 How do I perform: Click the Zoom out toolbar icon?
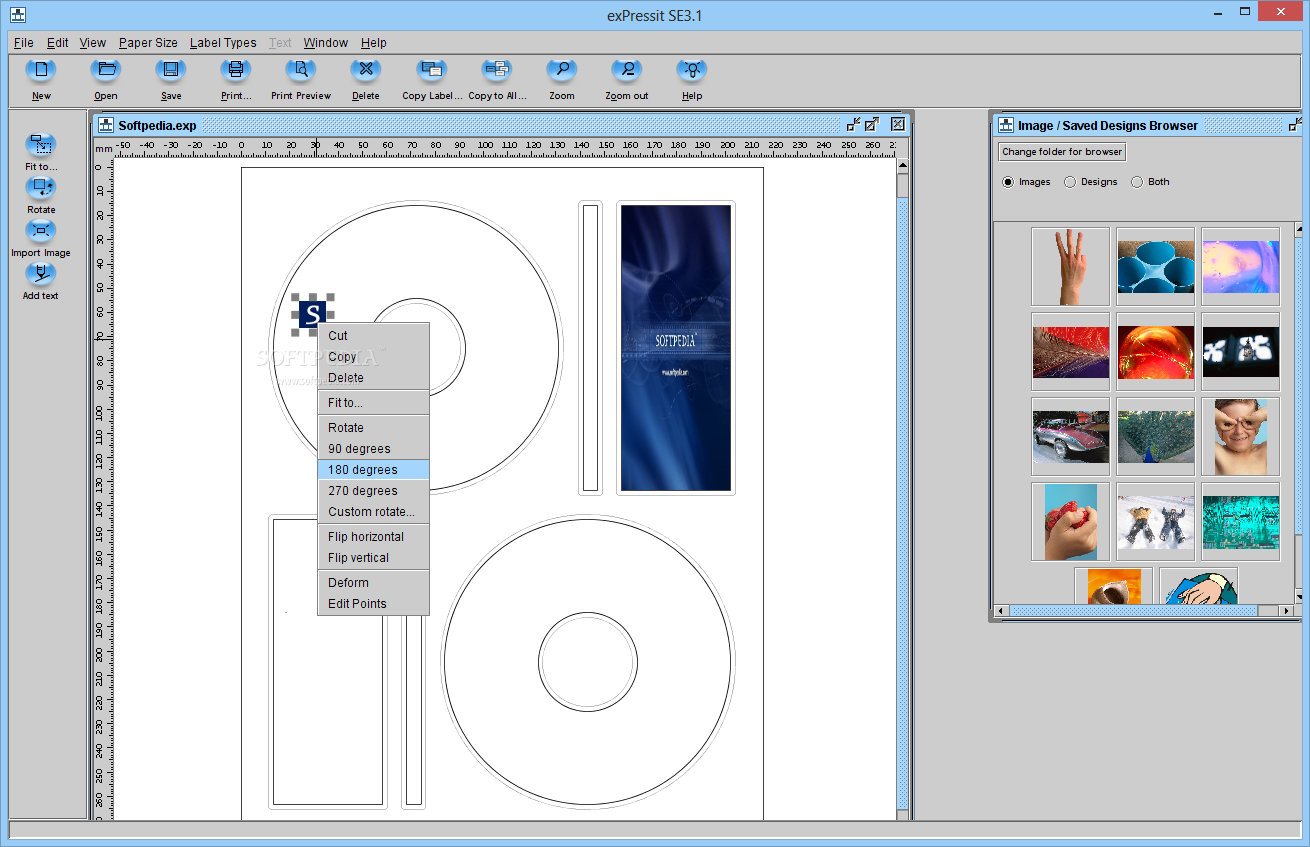[x=627, y=71]
